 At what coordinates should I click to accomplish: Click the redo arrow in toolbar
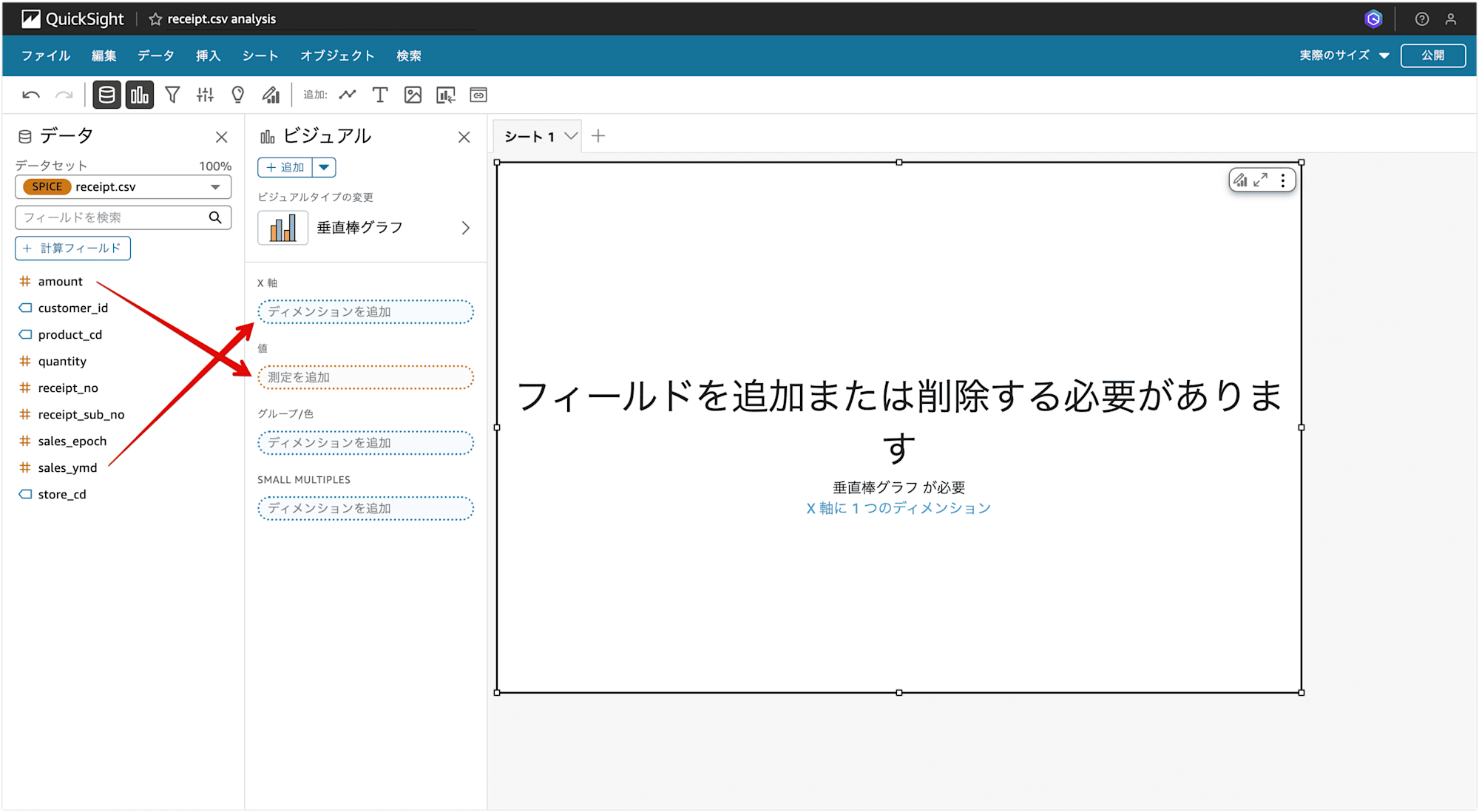tap(64, 95)
